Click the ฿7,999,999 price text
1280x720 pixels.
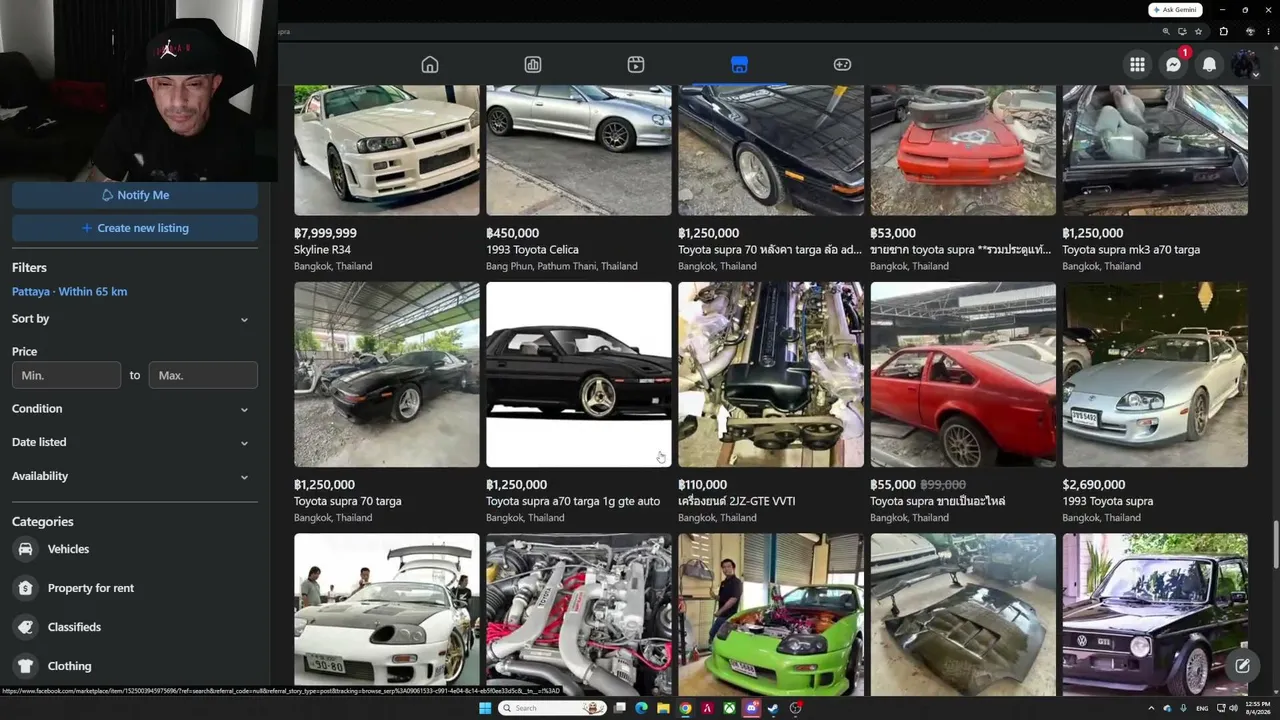(325, 233)
